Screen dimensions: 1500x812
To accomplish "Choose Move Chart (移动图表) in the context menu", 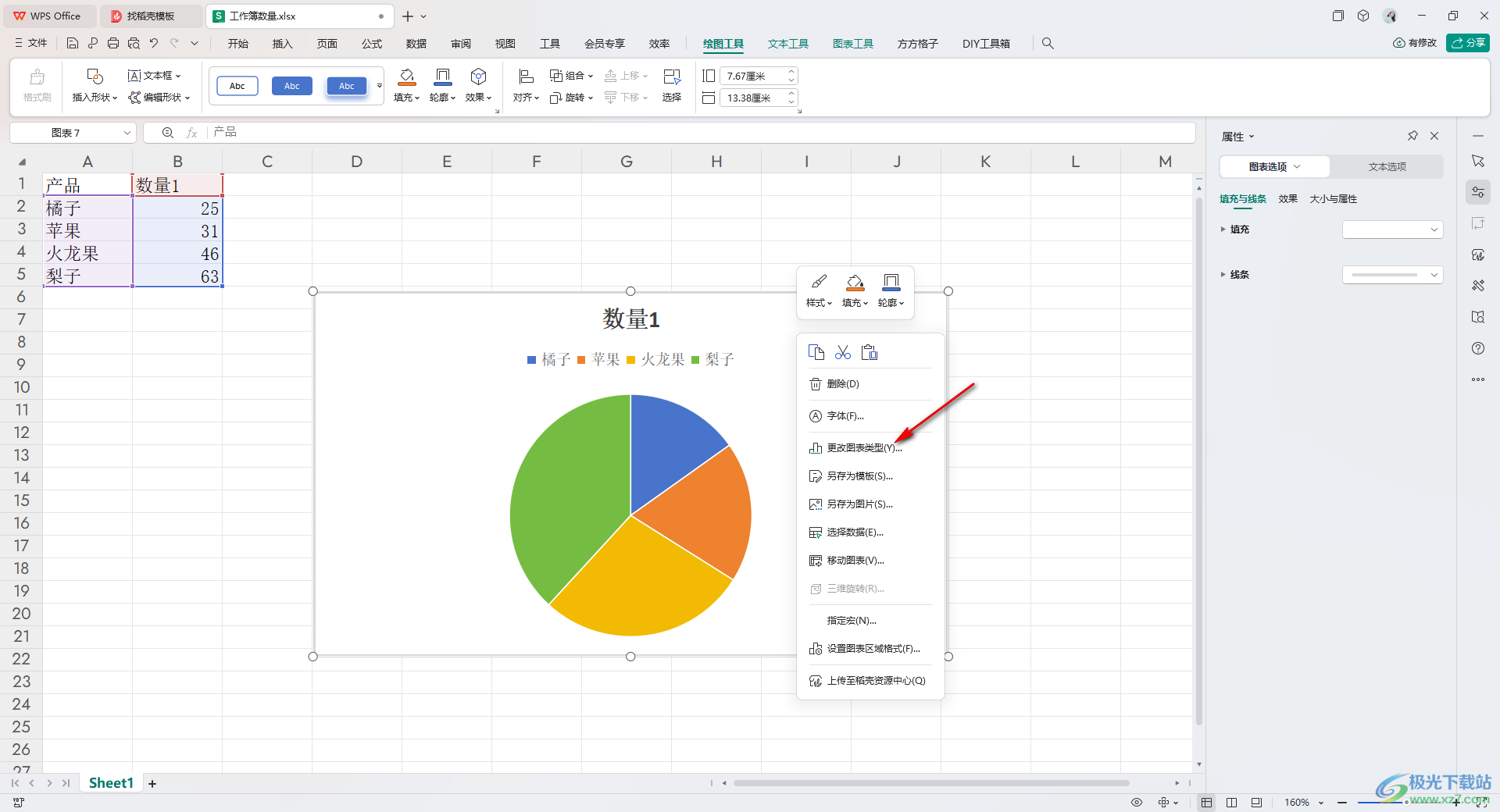I will tap(870, 561).
